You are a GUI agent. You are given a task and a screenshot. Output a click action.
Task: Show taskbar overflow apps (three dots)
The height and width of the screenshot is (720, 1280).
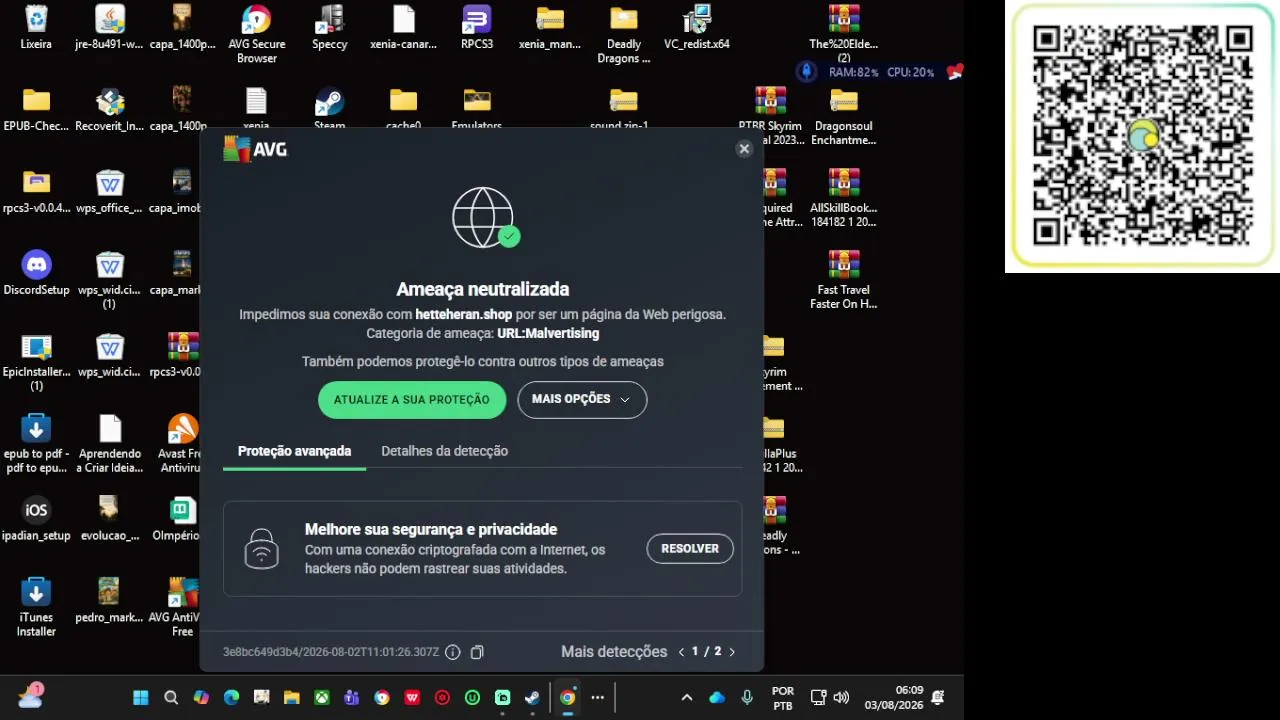click(x=598, y=698)
